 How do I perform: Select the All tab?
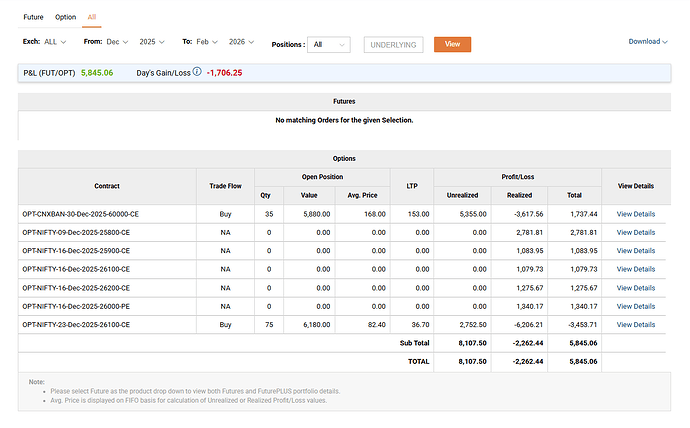[x=92, y=17]
